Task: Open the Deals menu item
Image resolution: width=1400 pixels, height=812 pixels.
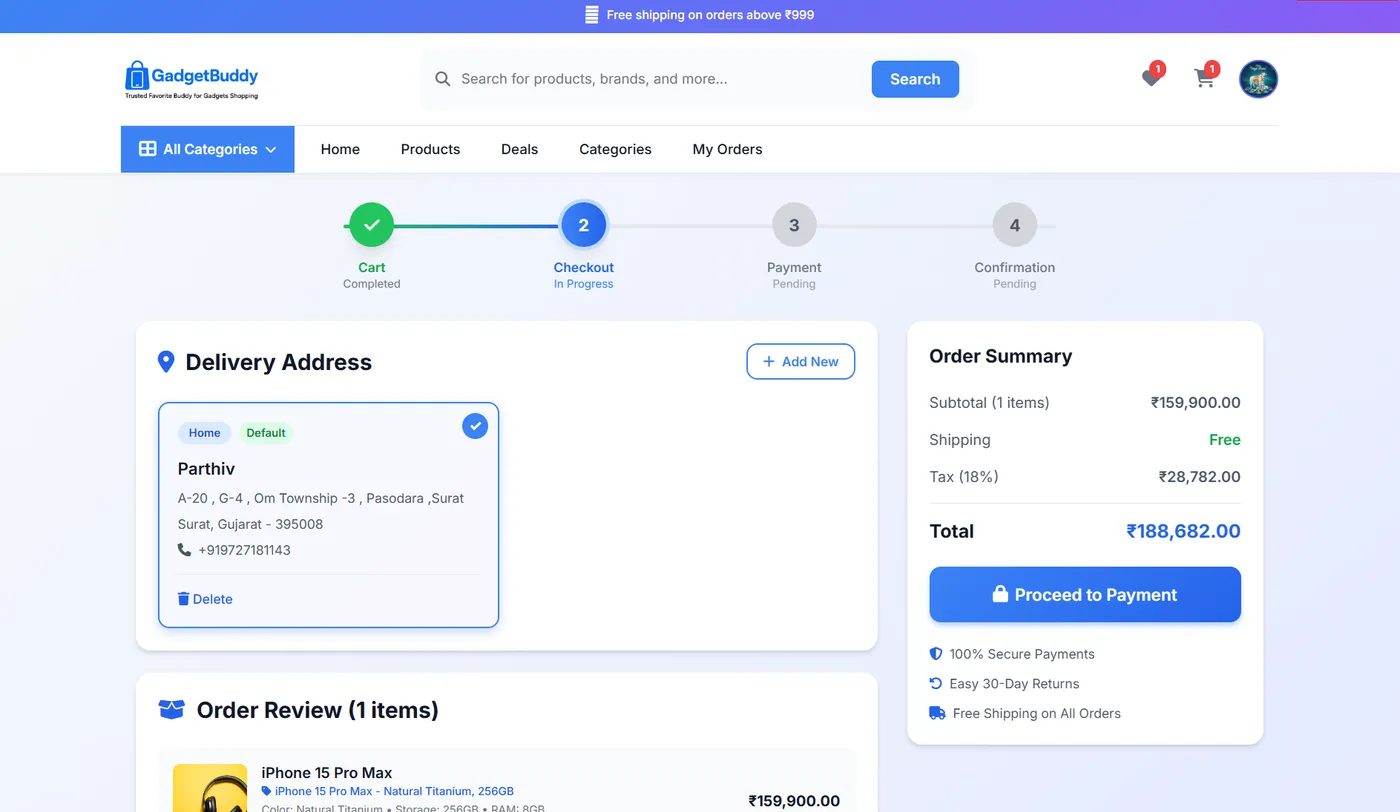Action: (x=519, y=149)
